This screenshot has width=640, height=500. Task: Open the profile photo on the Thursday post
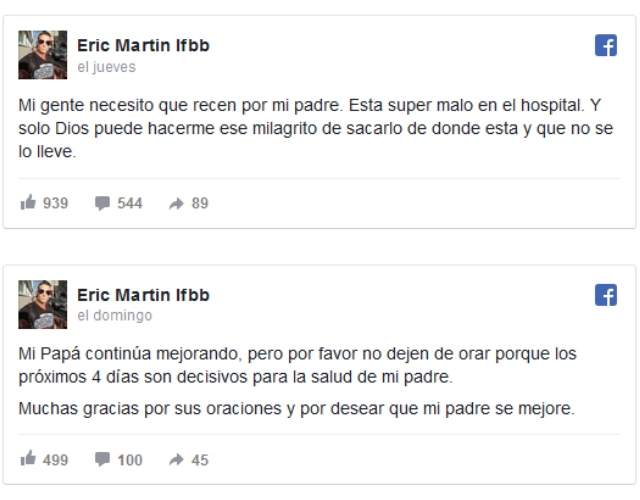point(42,55)
